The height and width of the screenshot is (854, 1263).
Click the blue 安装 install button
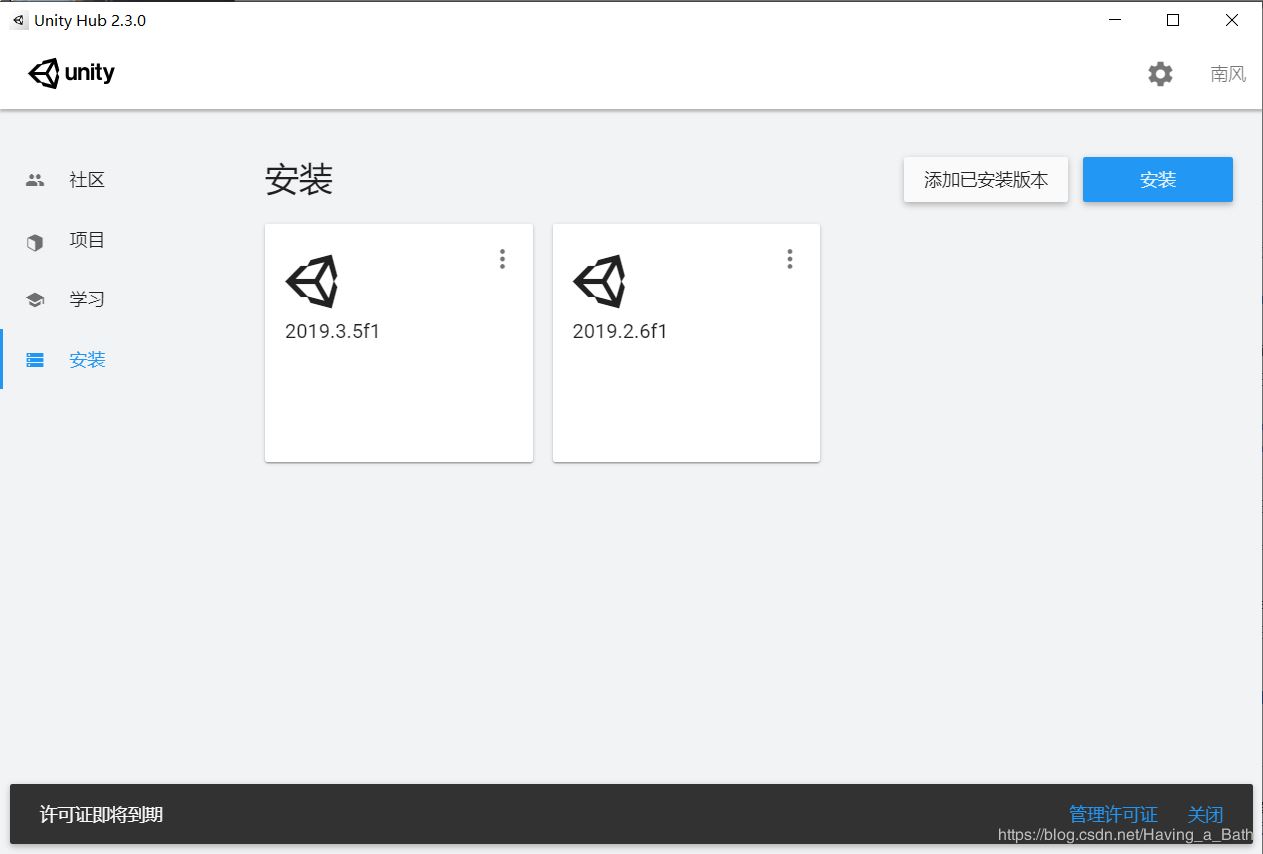coord(1158,180)
